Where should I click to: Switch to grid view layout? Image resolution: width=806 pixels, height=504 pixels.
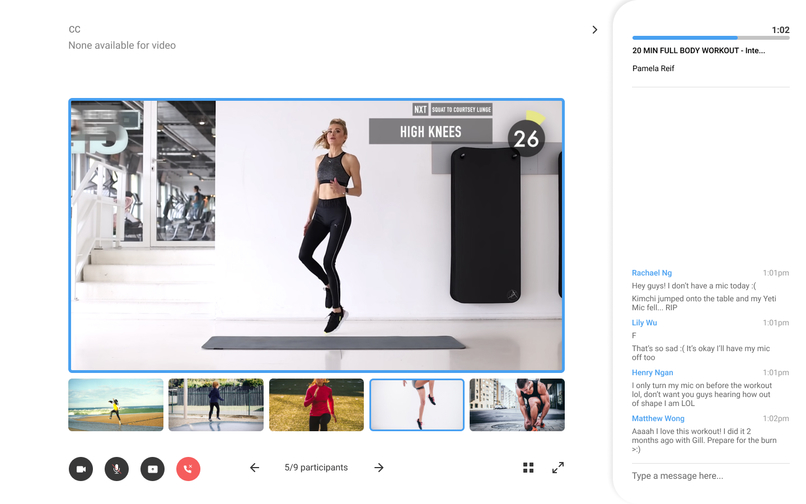[528, 467]
